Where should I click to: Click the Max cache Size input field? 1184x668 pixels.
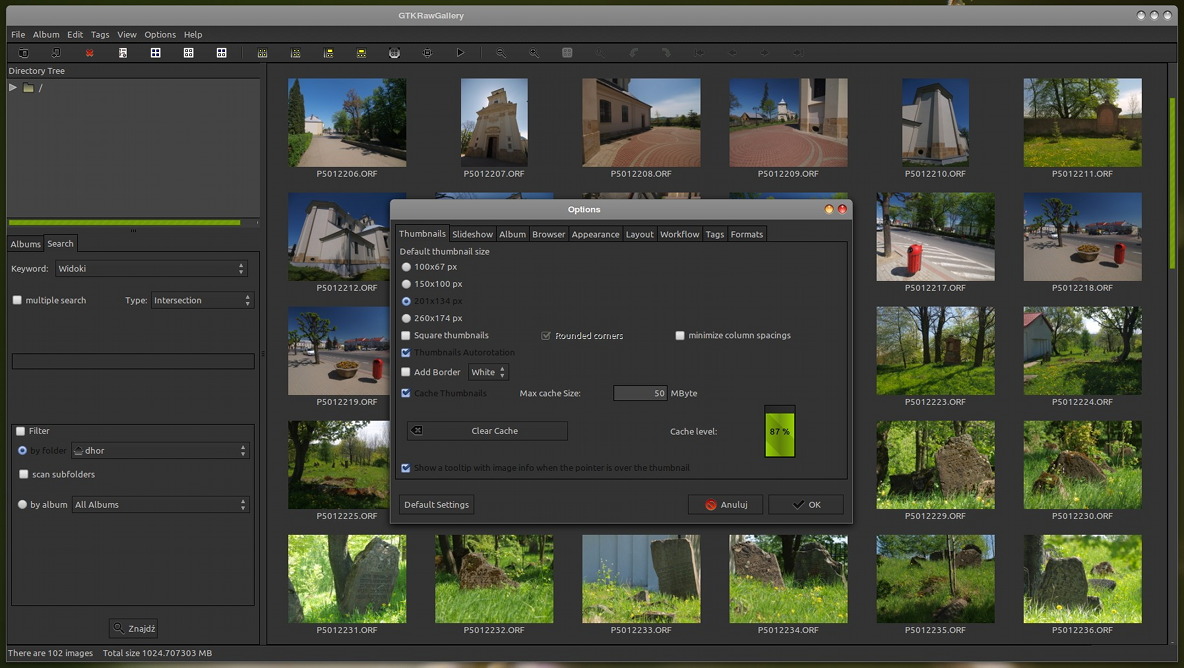click(640, 394)
